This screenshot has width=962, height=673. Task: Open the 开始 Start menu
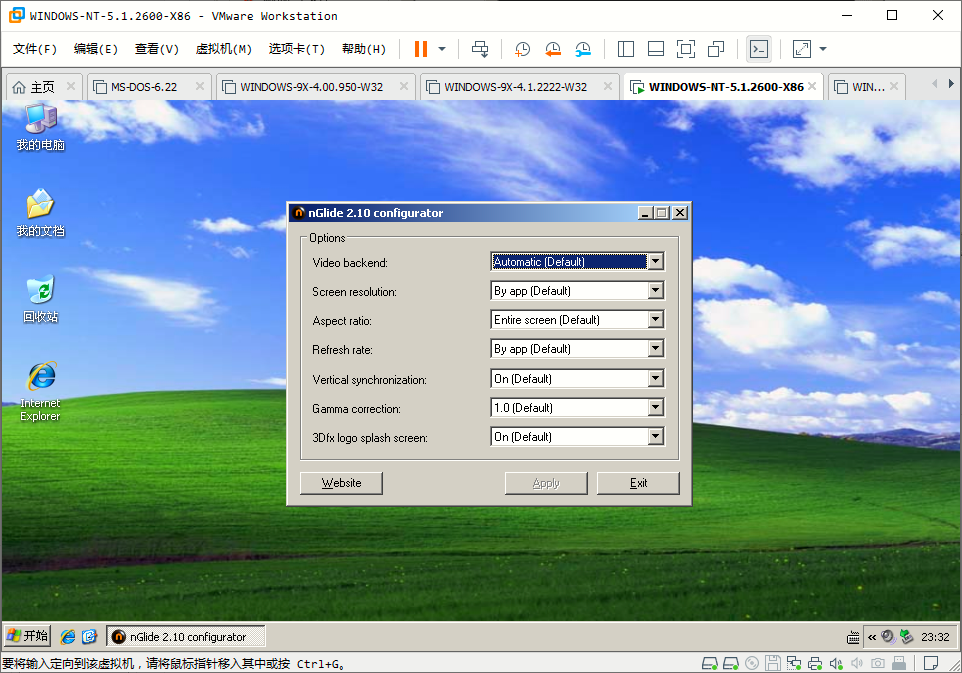tap(28, 636)
